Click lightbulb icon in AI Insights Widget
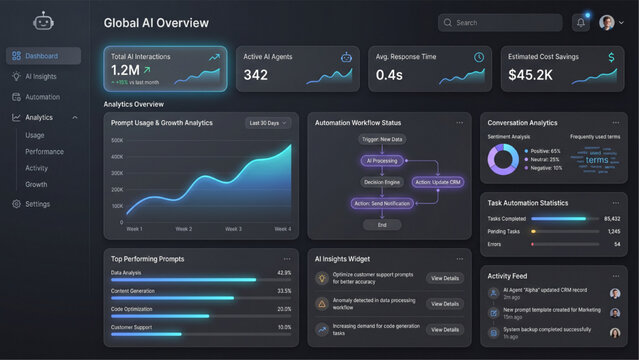This screenshot has width=639, height=360. pos(322,278)
